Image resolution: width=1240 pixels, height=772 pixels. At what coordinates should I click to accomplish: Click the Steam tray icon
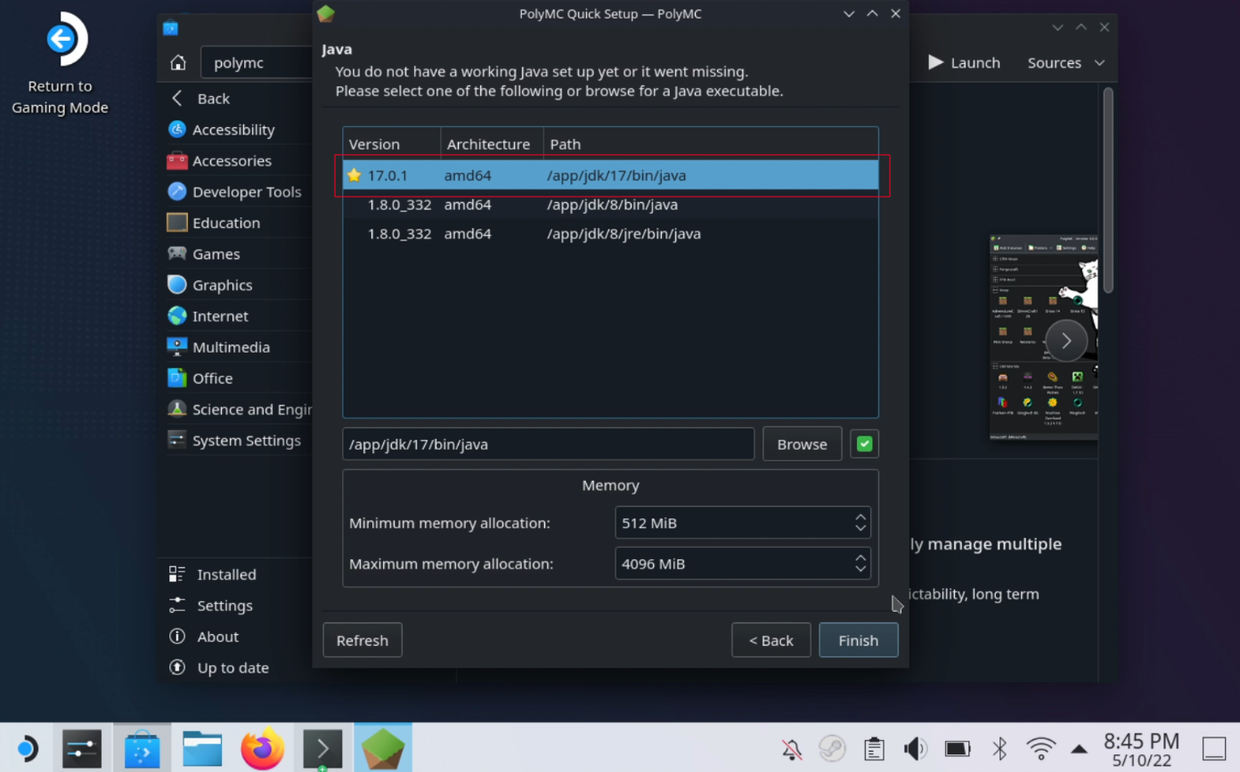click(x=832, y=748)
